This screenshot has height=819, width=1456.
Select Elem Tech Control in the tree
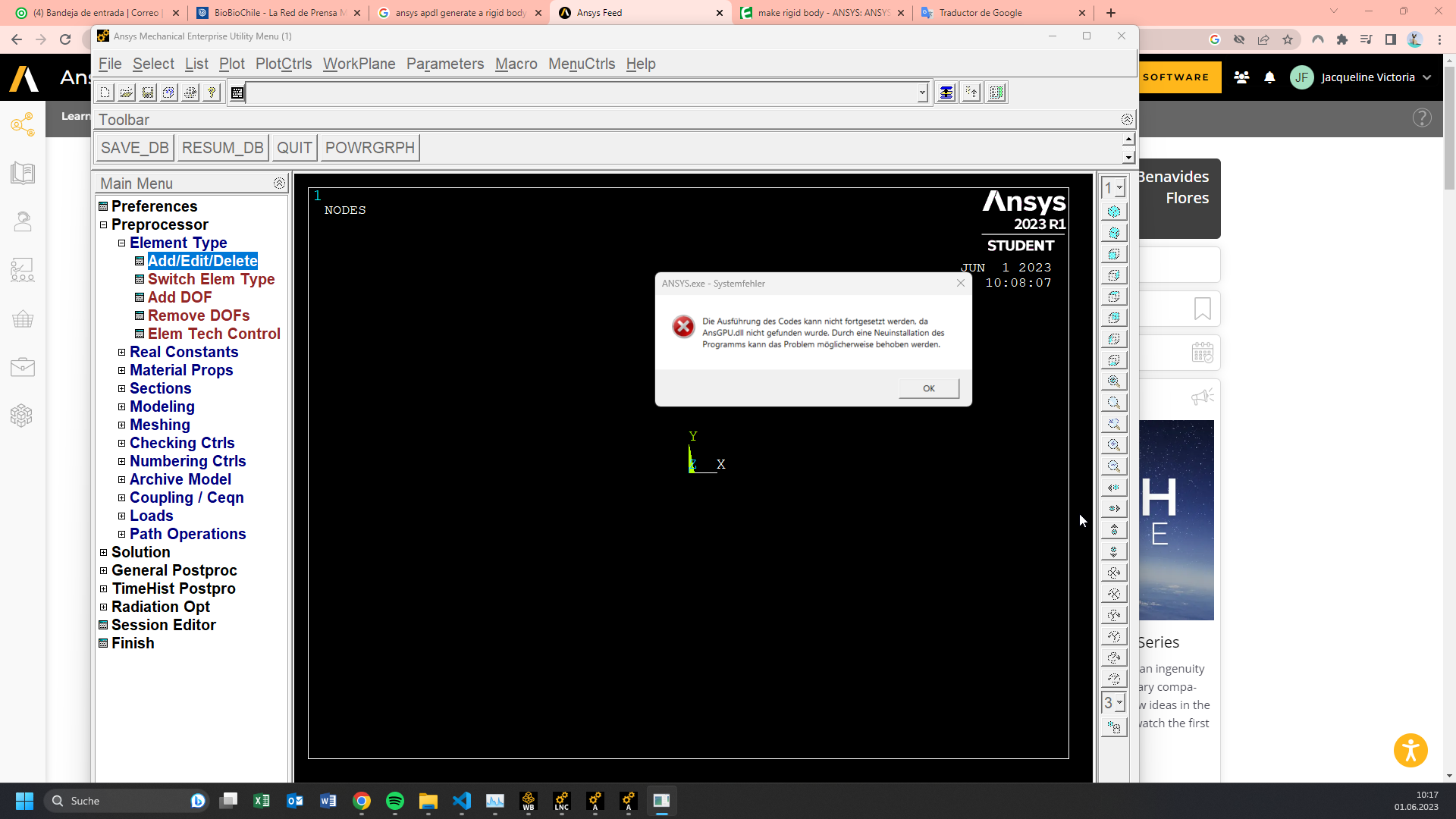tap(214, 334)
